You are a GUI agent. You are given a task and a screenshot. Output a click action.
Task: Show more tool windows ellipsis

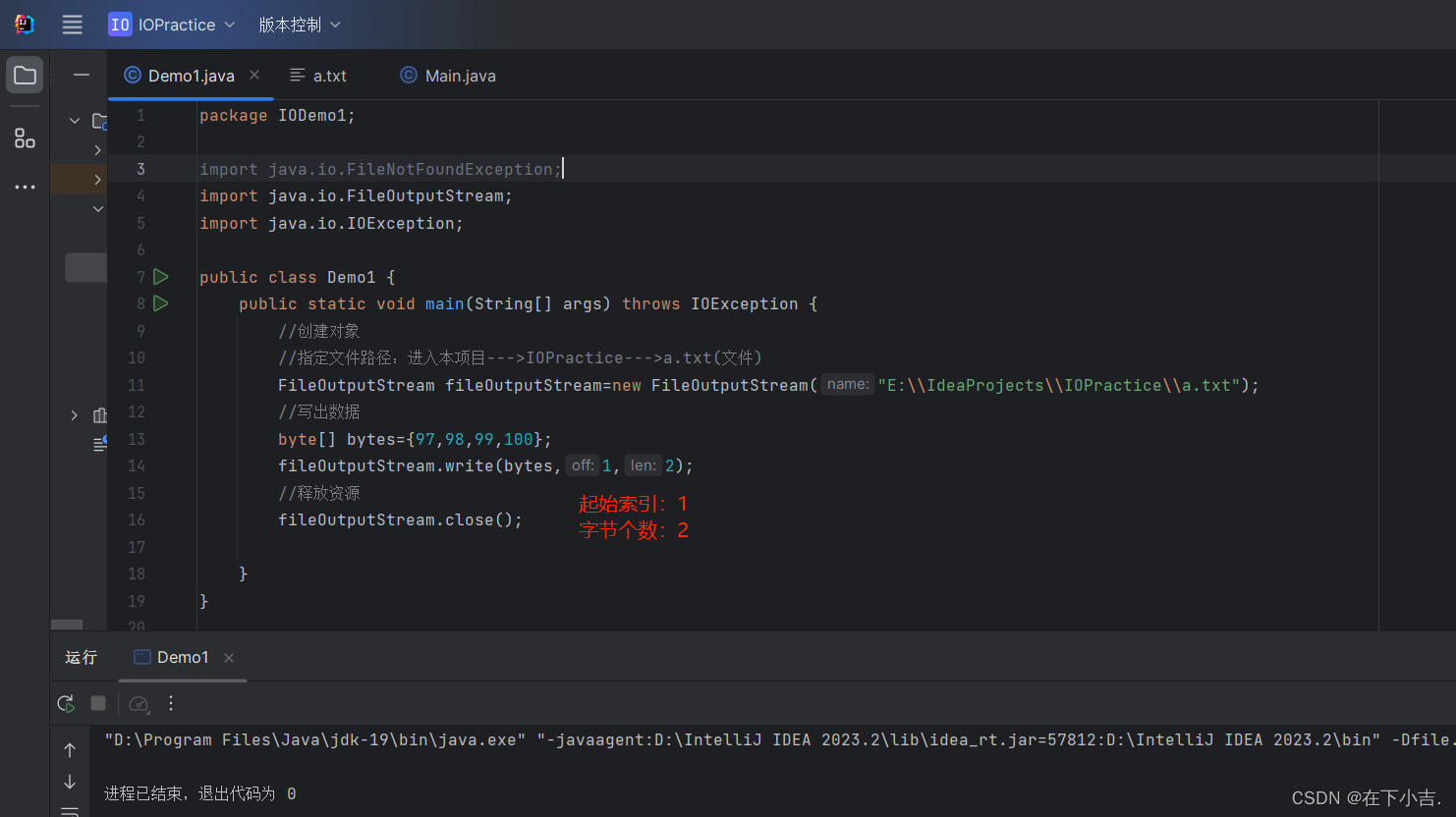[x=25, y=187]
